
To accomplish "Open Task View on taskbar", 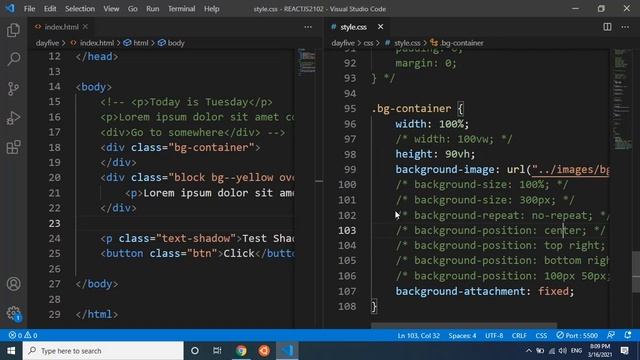I will pos(217,351).
